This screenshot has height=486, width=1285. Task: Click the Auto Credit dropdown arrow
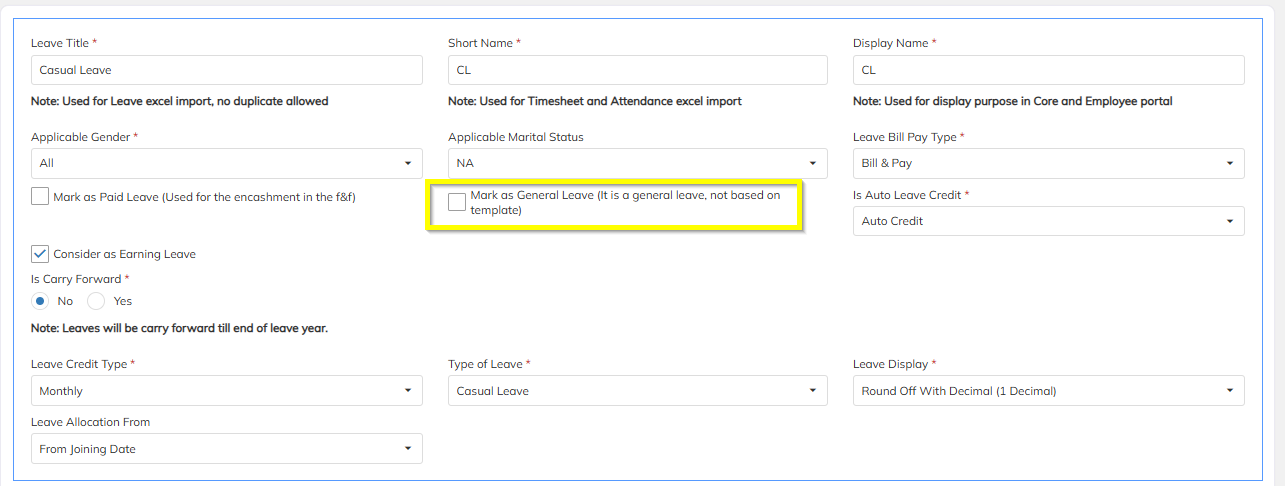(x=1229, y=221)
